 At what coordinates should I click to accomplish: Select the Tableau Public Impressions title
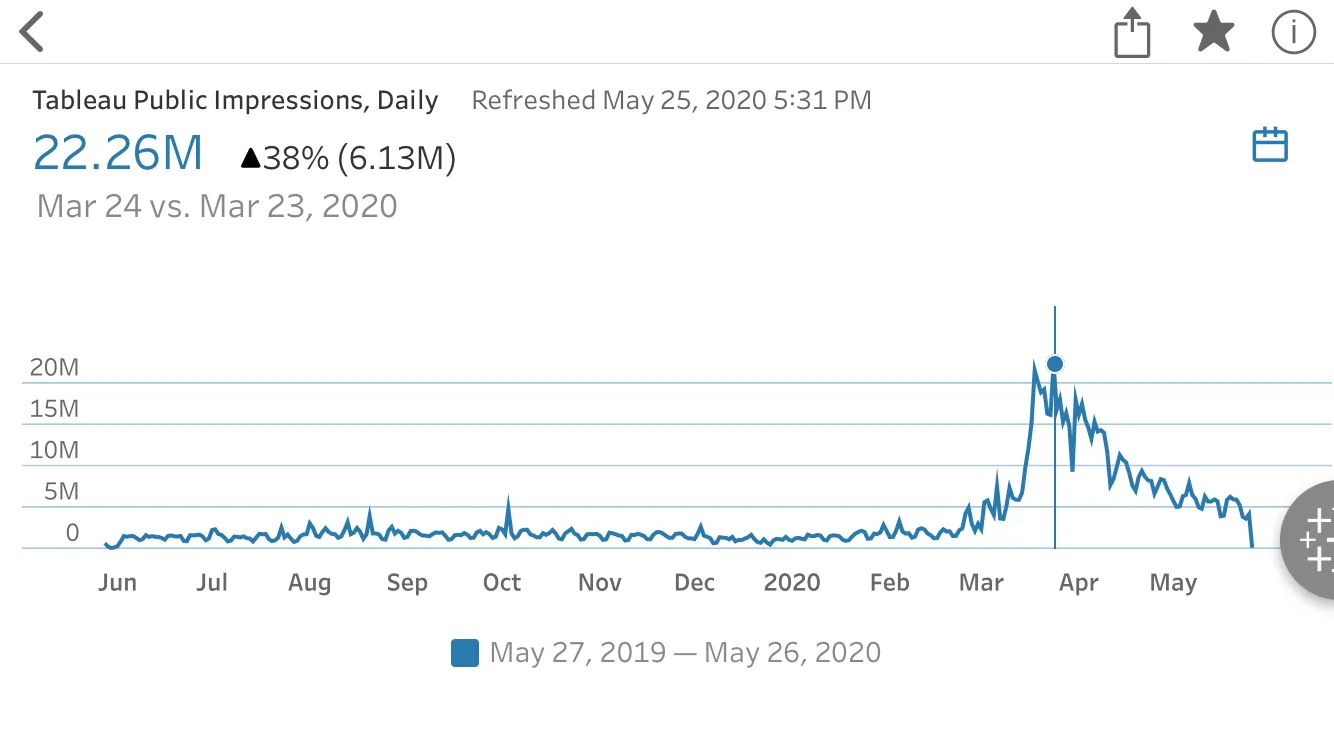(x=235, y=100)
